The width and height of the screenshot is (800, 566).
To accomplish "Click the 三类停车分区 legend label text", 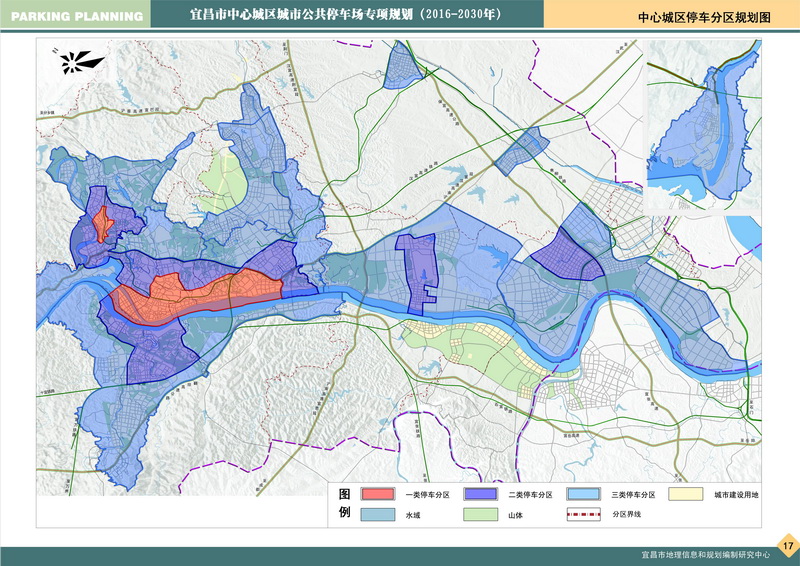I will [x=635, y=495].
